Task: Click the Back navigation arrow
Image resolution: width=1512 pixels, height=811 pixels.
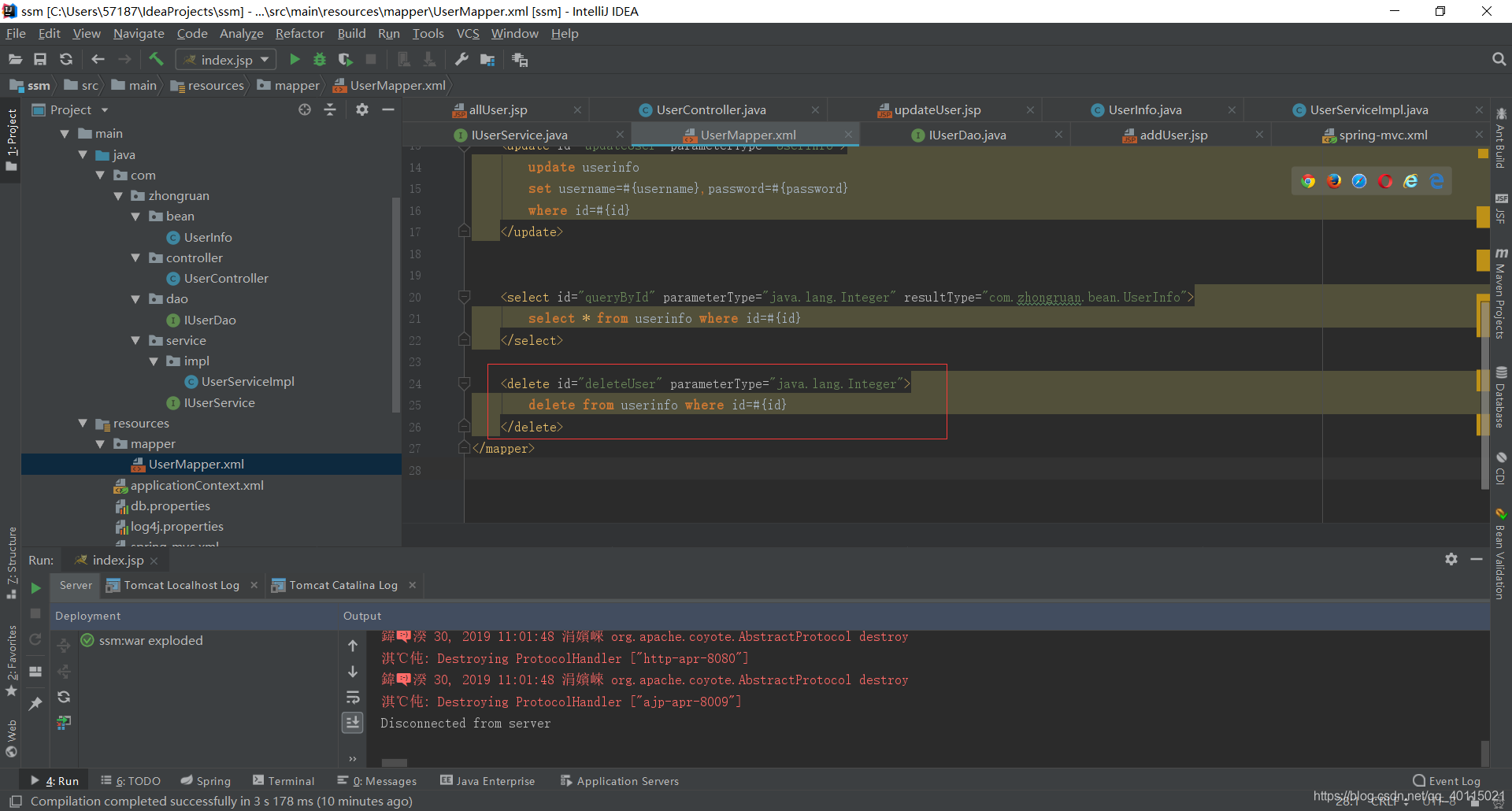Action: [x=98, y=60]
